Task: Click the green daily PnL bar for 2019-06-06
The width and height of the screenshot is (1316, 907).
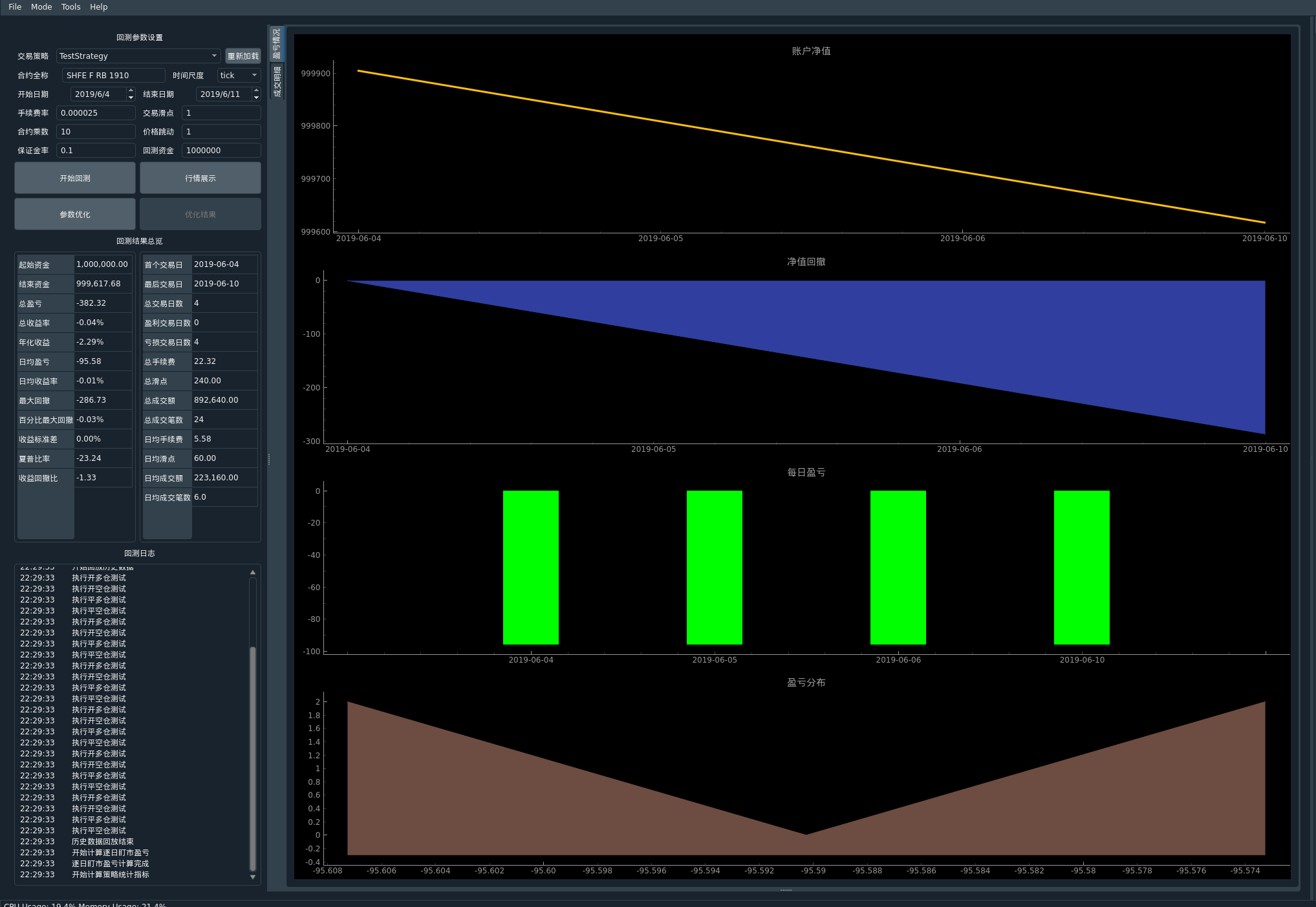Action: [x=898, y=568]
